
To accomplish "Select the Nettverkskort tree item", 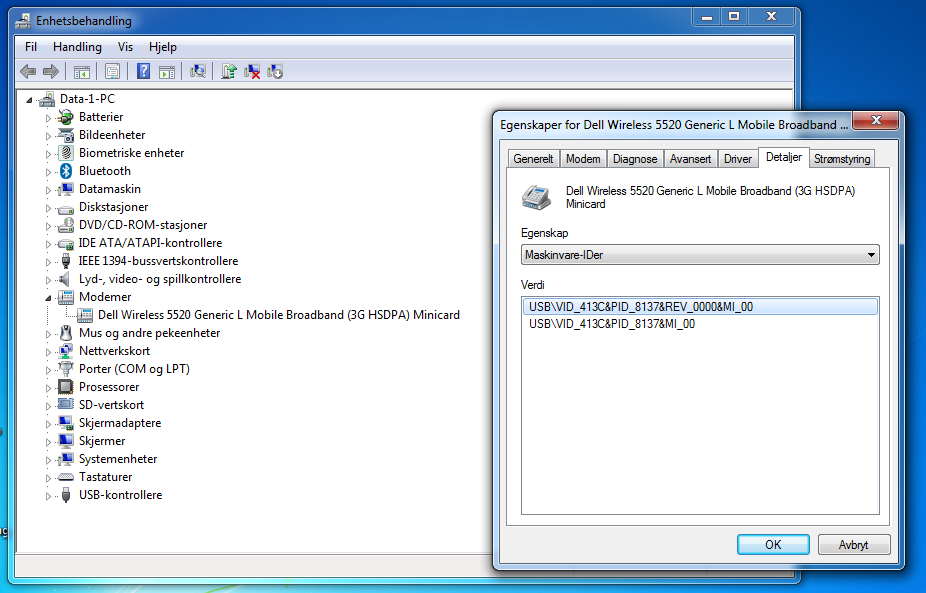I will tap(115, 351).
